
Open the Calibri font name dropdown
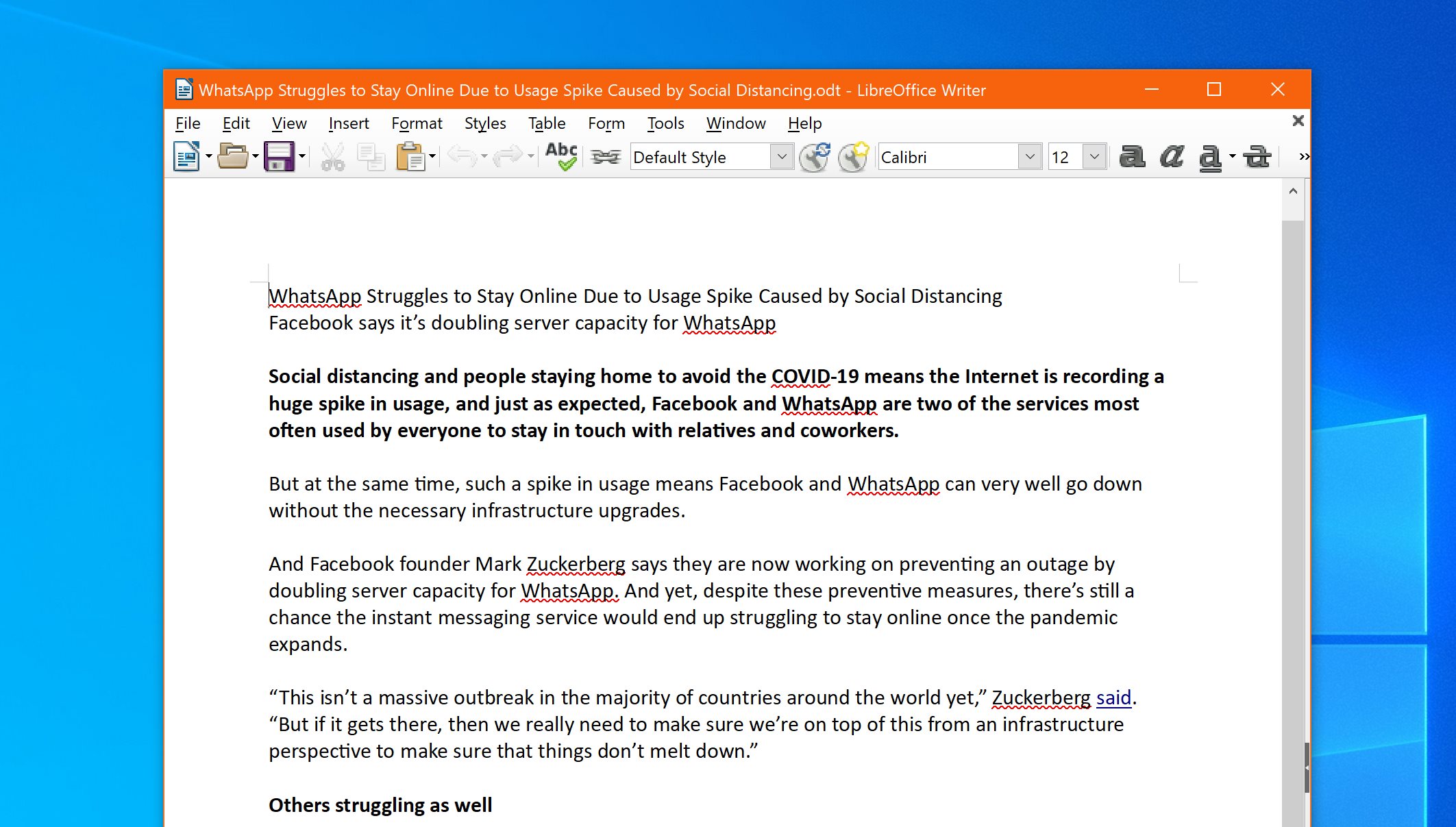1029,156
